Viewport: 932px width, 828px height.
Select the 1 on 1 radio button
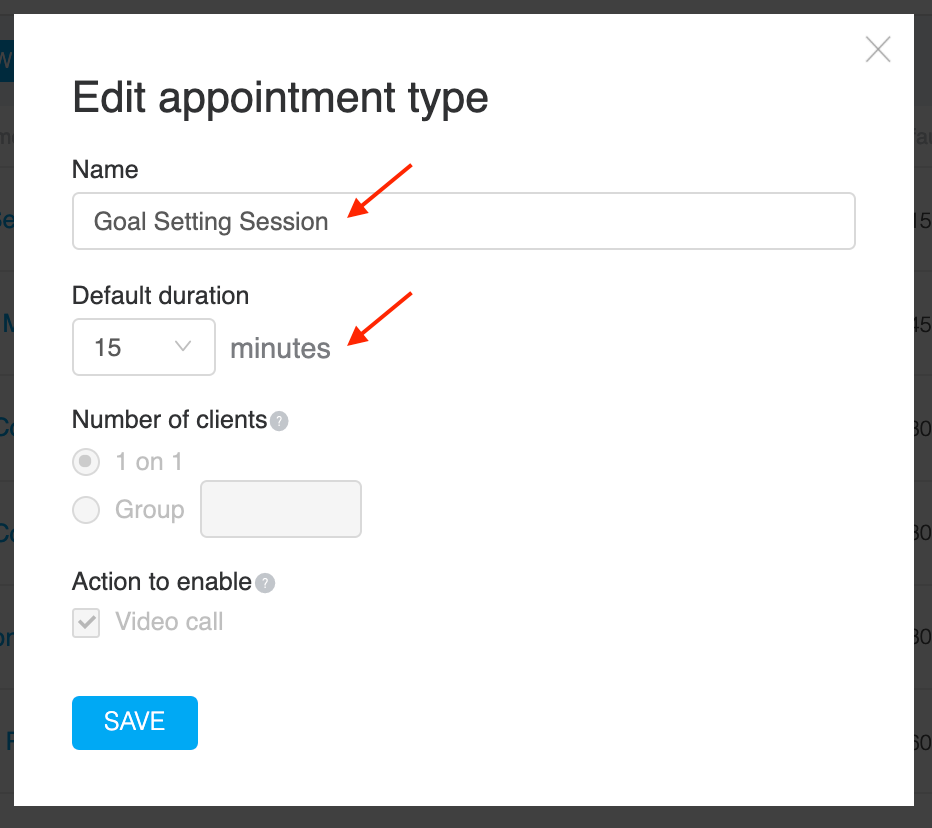point(86,462)
